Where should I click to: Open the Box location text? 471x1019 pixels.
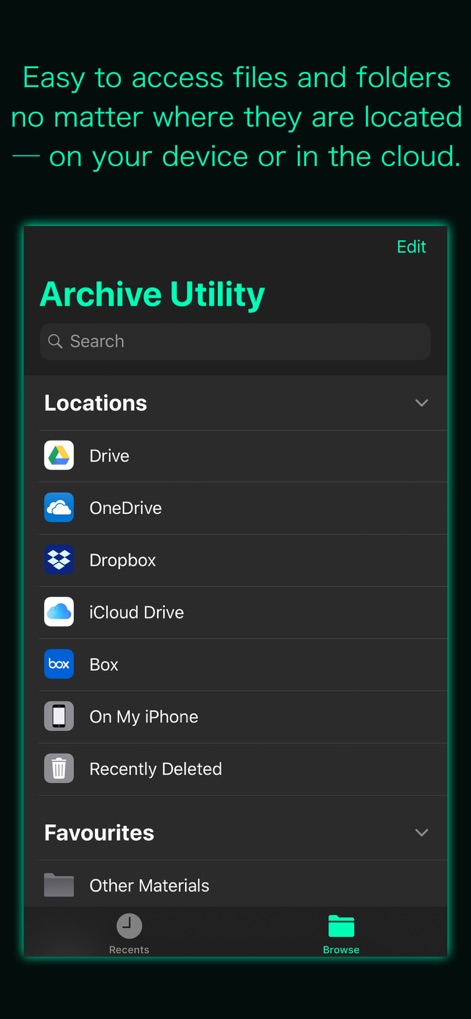tap(104, 664)
